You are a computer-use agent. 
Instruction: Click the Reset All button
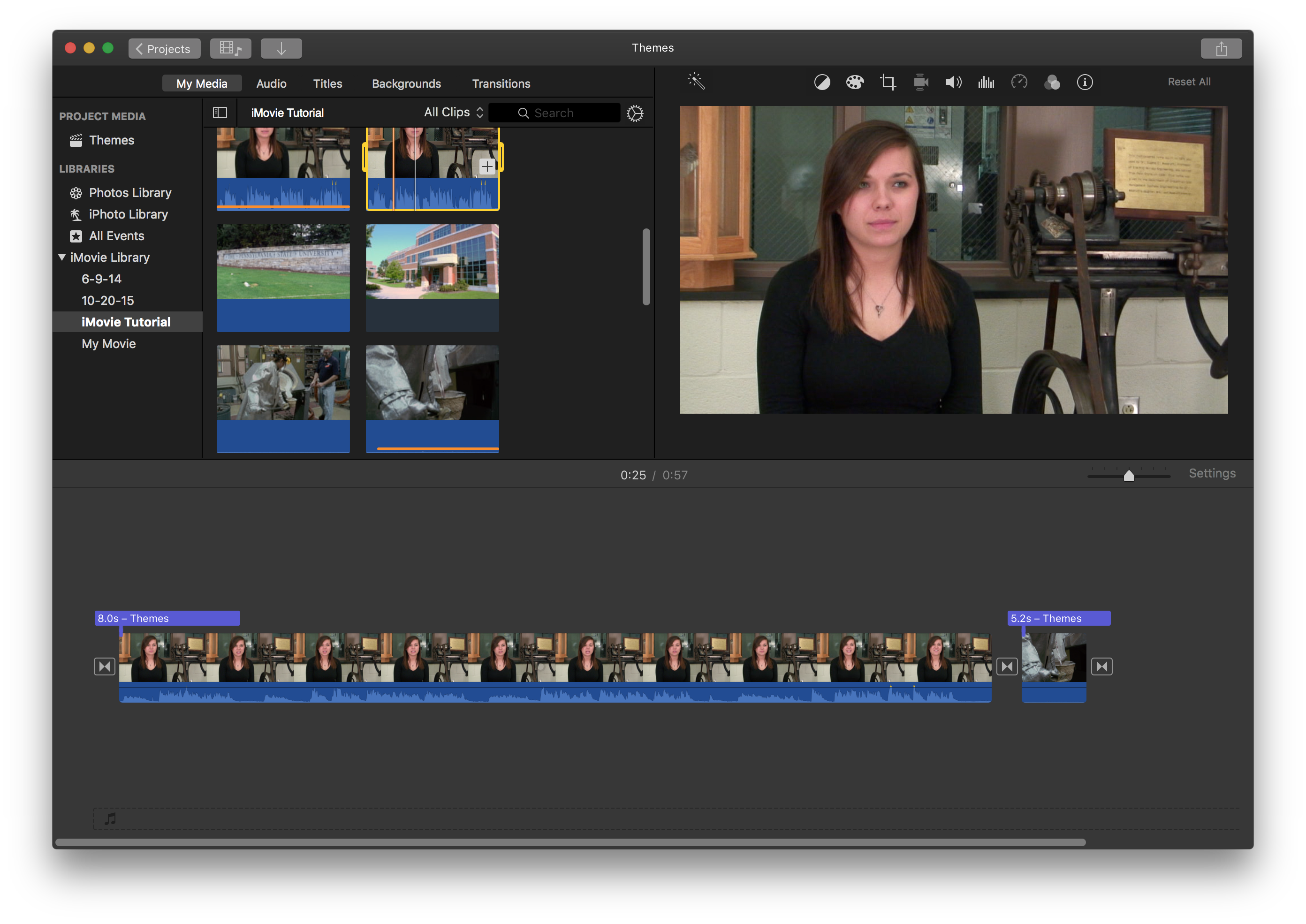coord(1192,81)
